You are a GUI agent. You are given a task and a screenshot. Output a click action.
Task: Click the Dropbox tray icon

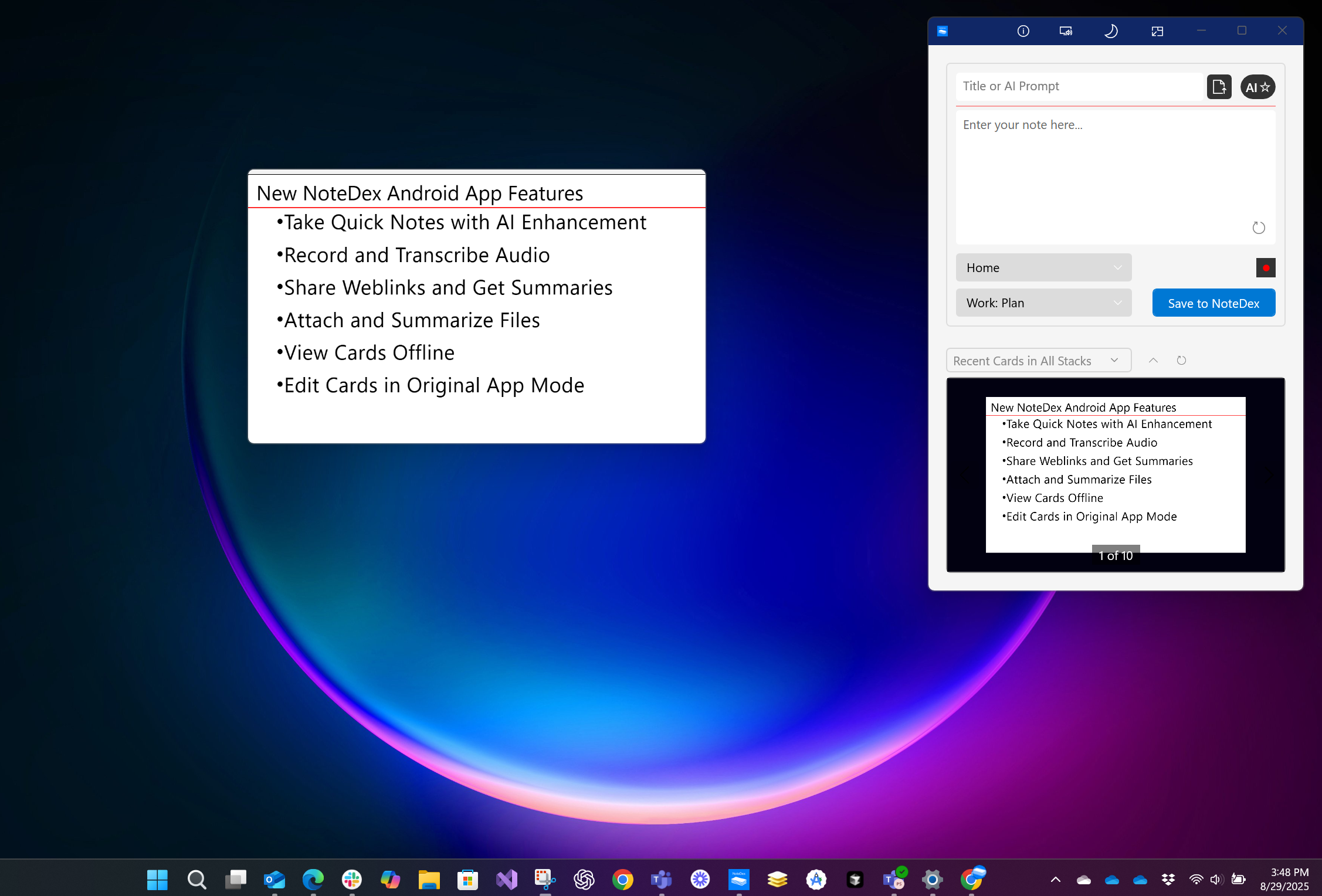1168,879
